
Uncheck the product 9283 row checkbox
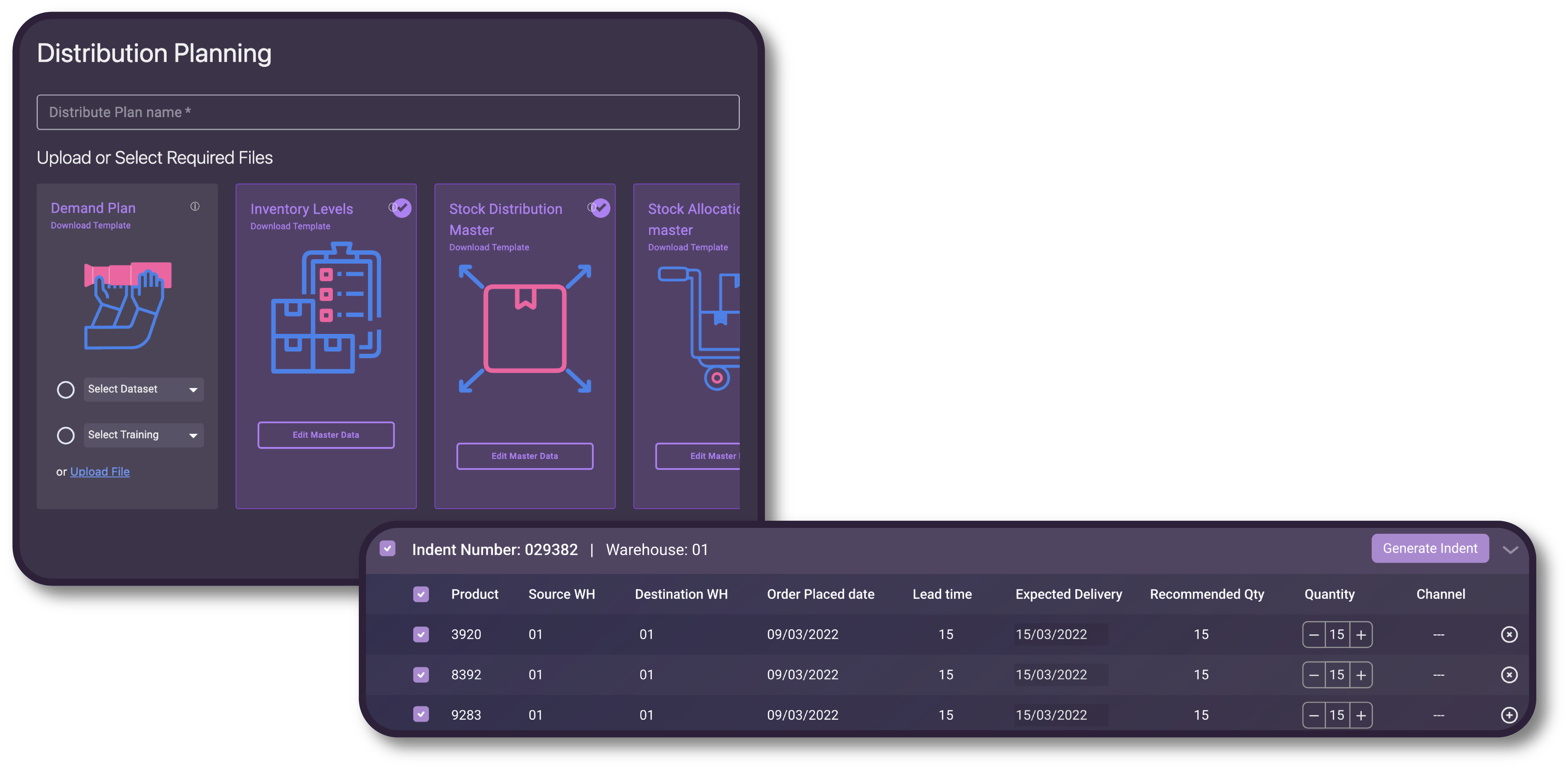(x=421, y=715)
